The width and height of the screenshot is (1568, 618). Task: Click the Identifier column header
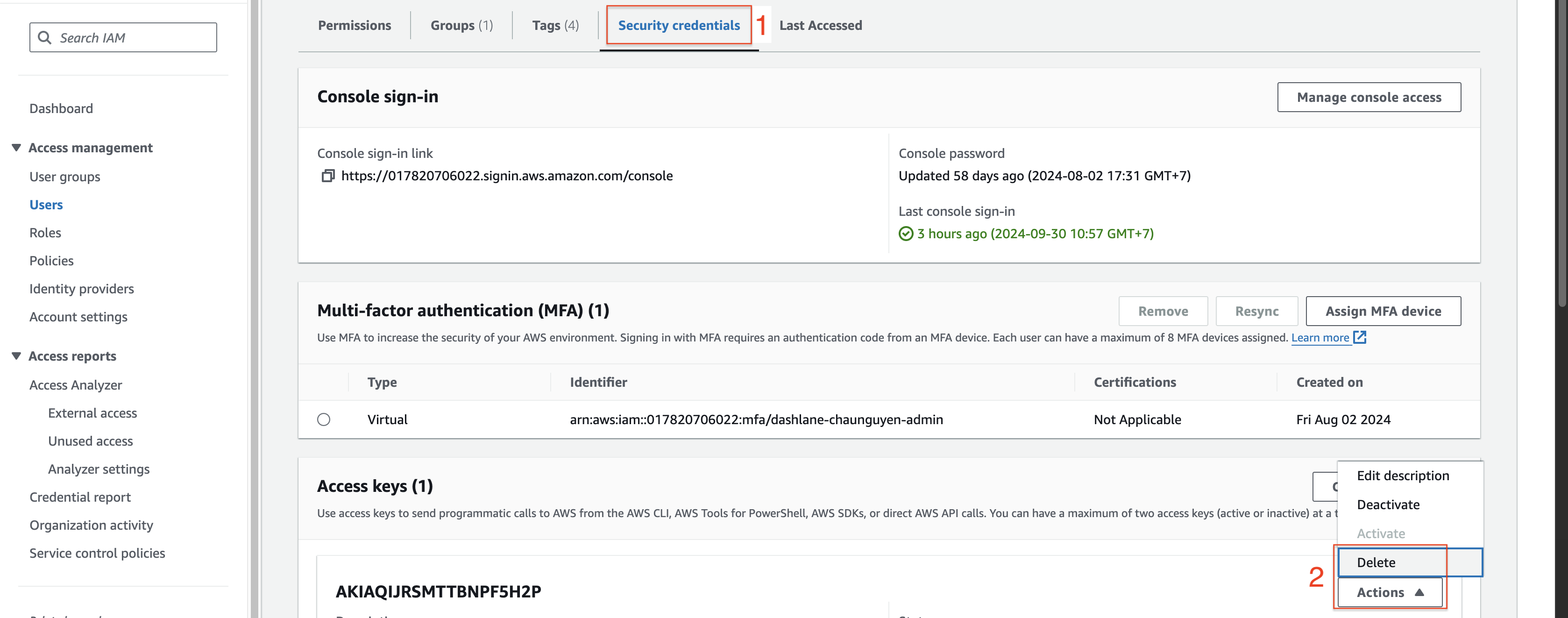click(598, 383)
